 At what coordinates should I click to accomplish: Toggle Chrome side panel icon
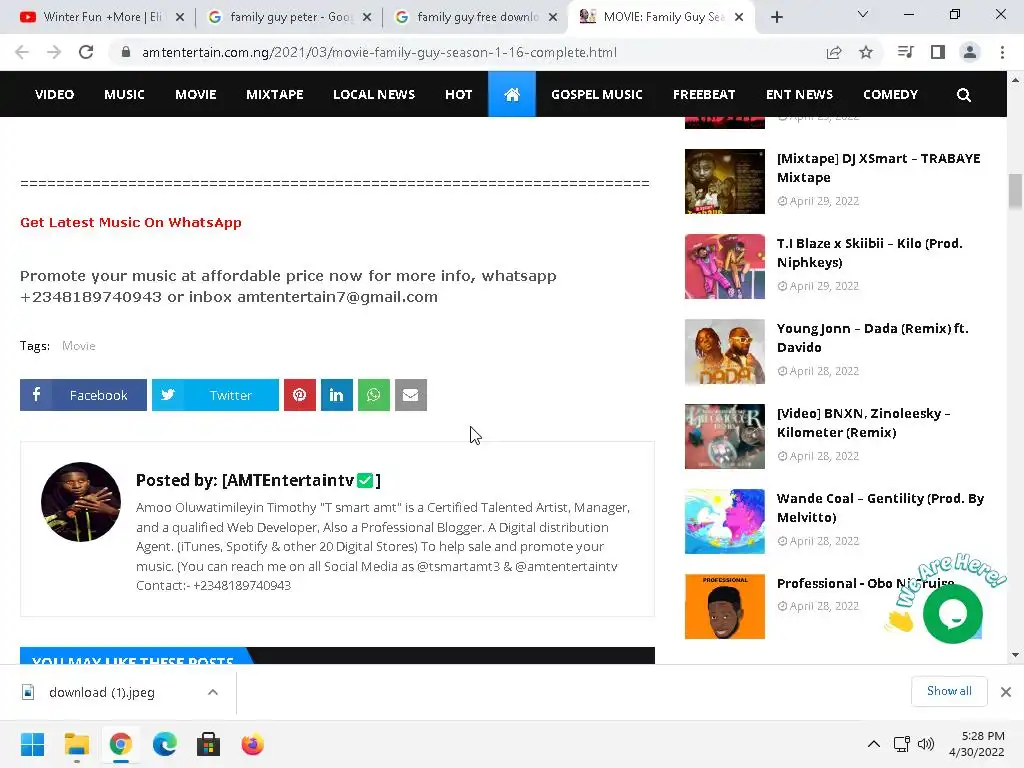(938, 52)
